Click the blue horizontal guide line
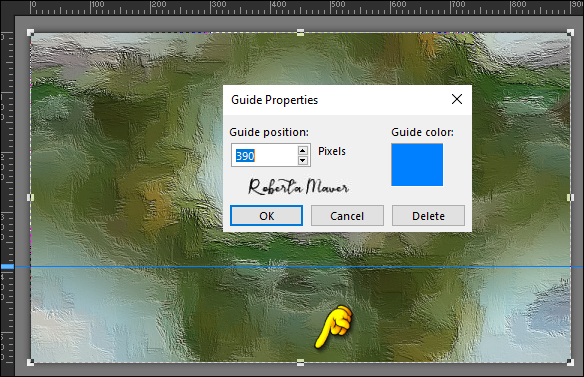 (x=298, y=266)
